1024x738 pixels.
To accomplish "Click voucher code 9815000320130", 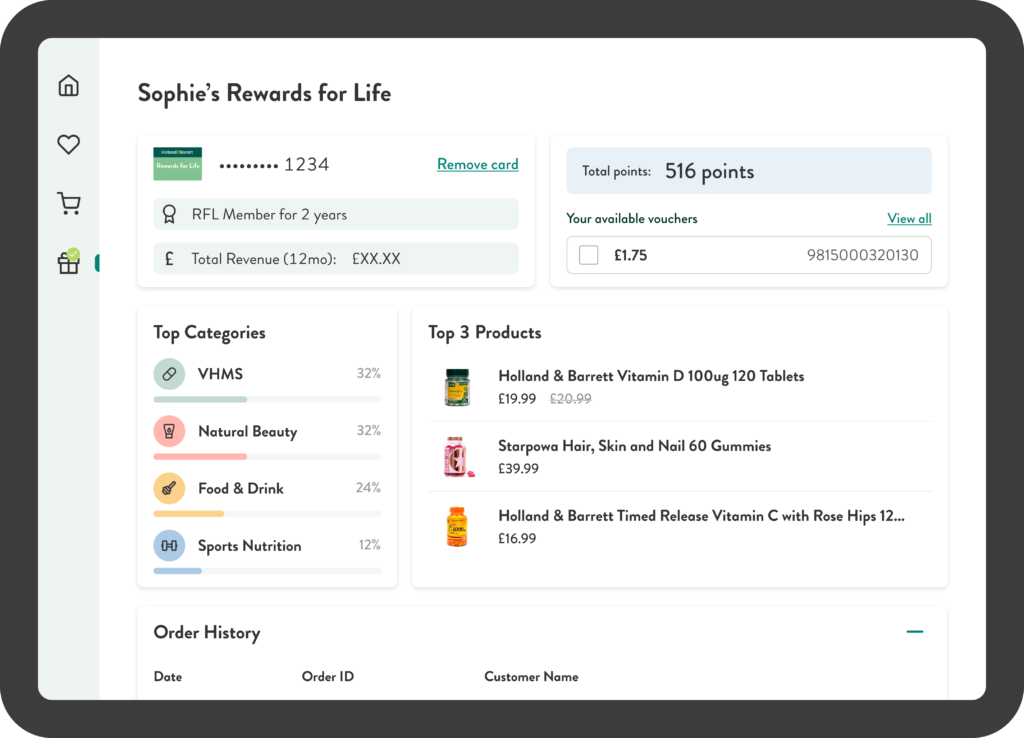I will (862, 255).
